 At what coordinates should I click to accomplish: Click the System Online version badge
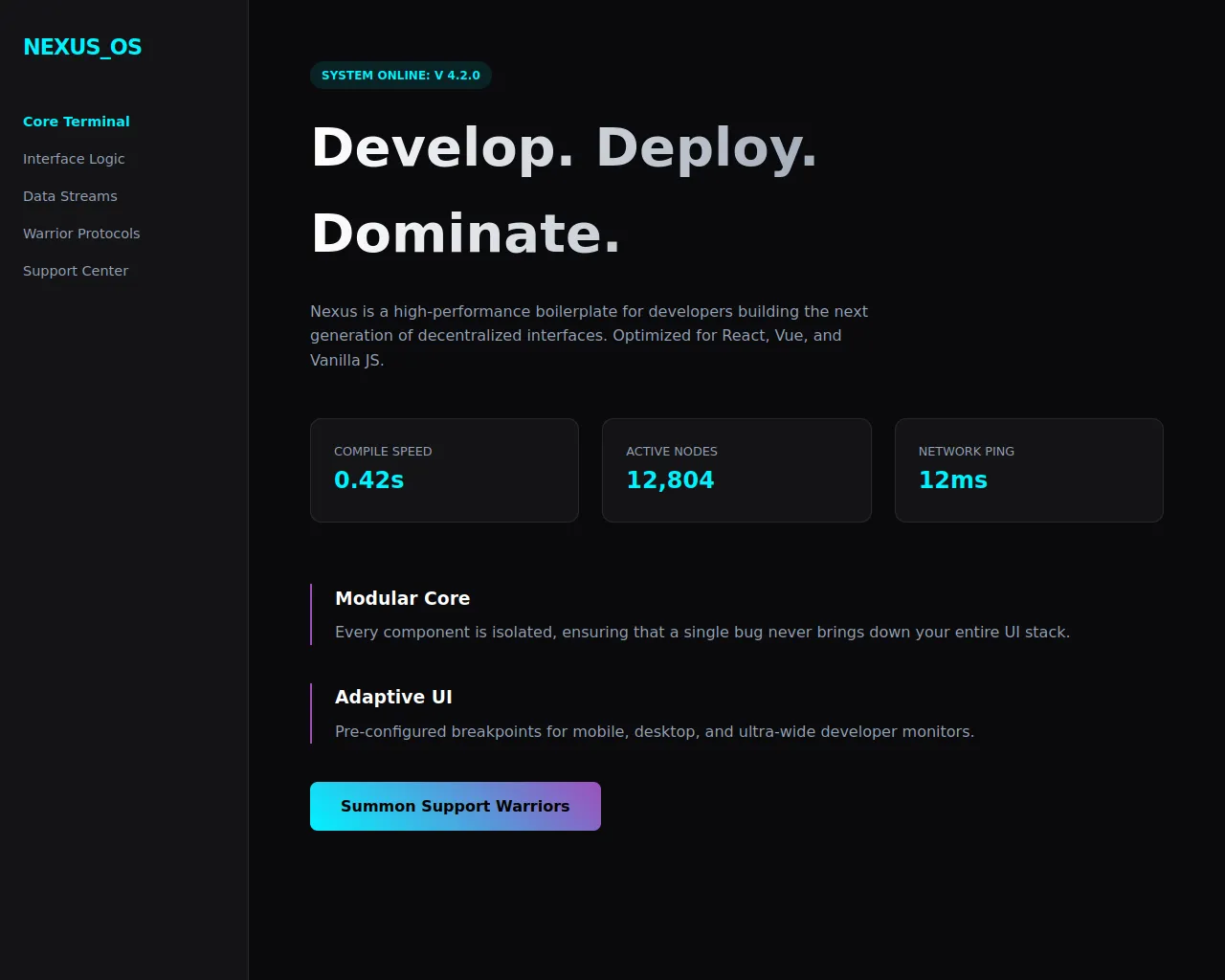400,76
